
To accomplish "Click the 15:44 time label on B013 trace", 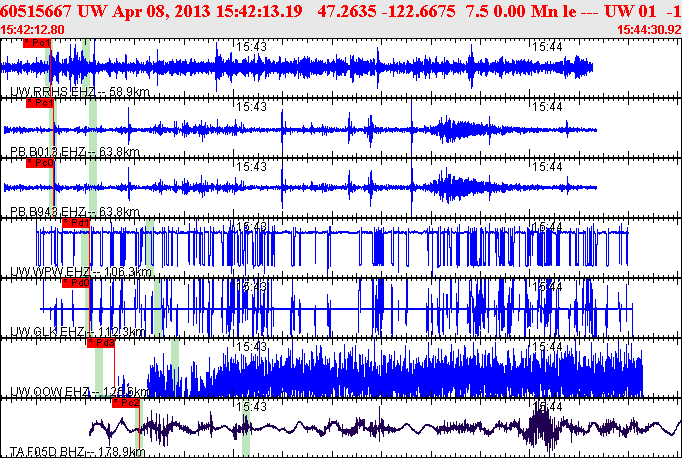I will (547, 107).
